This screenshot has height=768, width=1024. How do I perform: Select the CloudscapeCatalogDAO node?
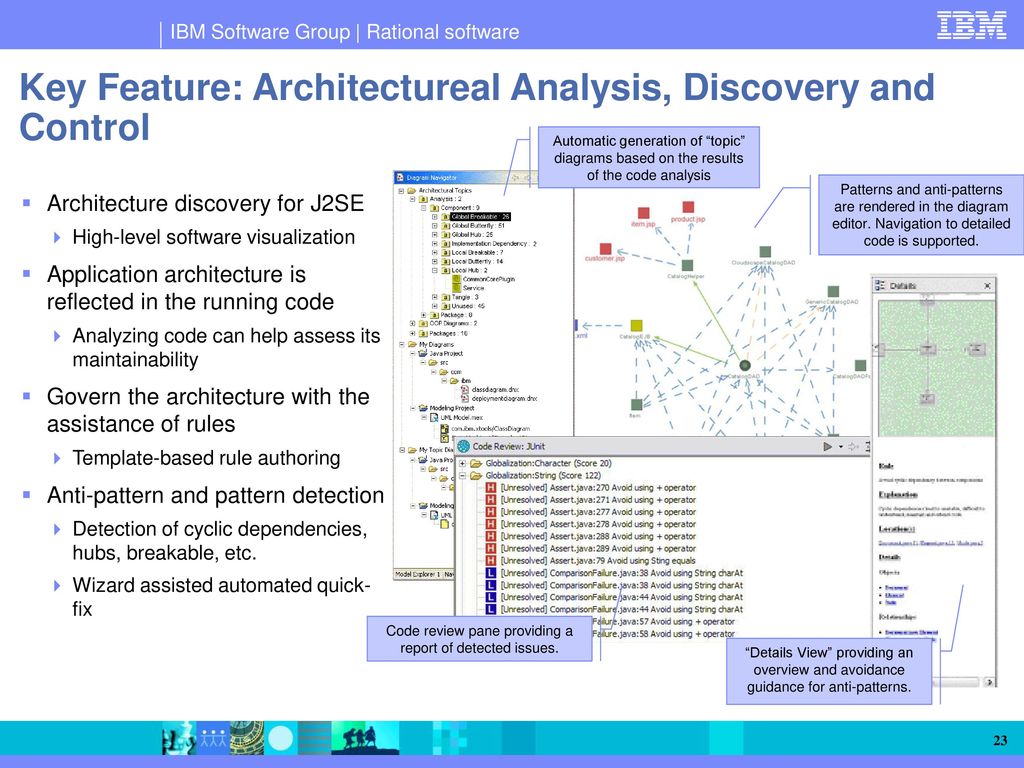765,251
